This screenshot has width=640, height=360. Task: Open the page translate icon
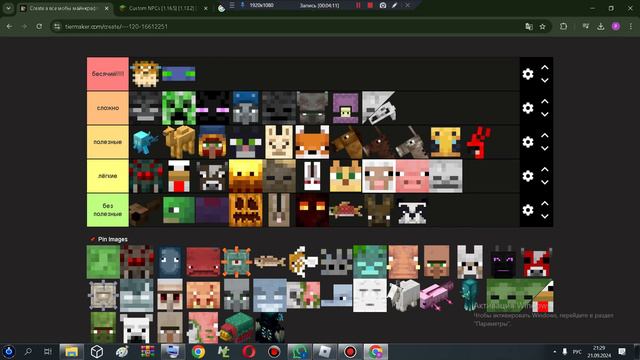pos(529,27)
